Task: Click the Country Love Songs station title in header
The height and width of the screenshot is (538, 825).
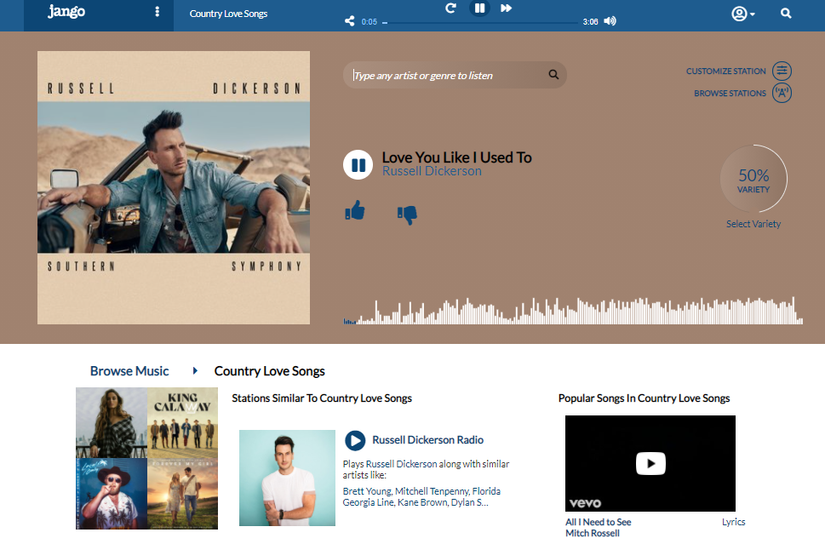Action: pyautogui.click(x=228, y=14)
